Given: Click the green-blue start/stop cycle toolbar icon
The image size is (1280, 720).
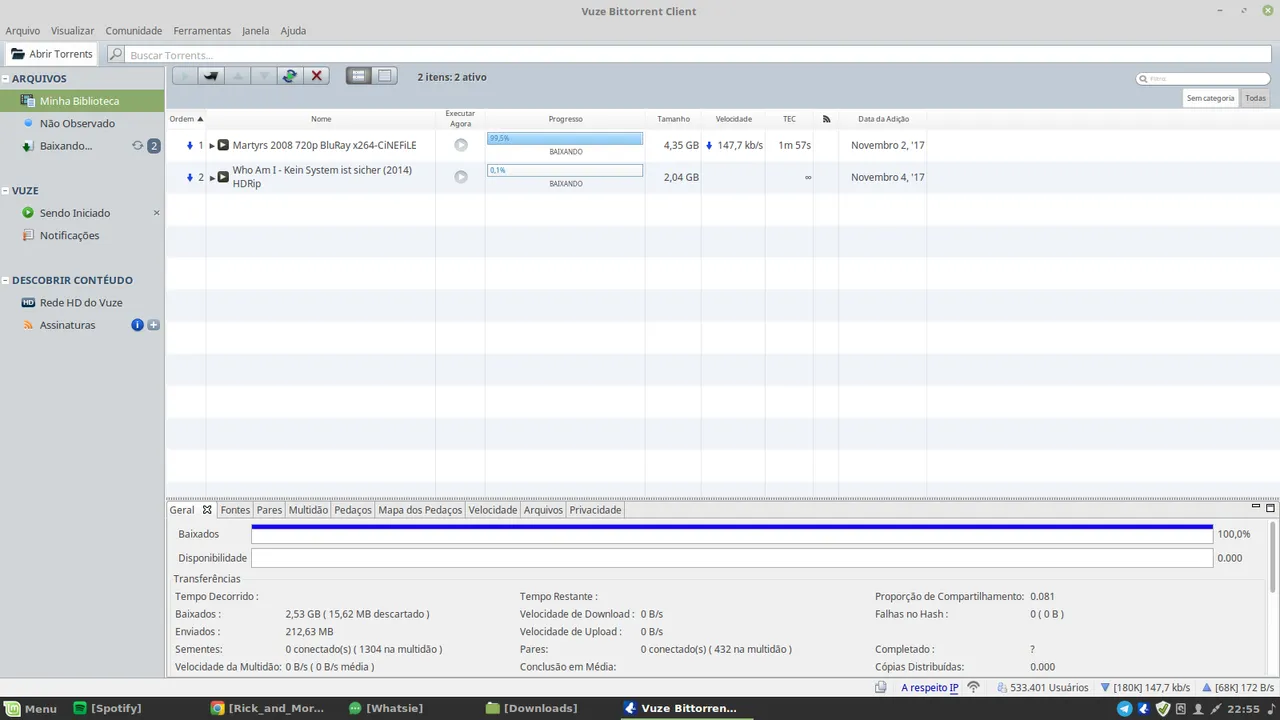Looking at the screenshot, I should (290, 76).
